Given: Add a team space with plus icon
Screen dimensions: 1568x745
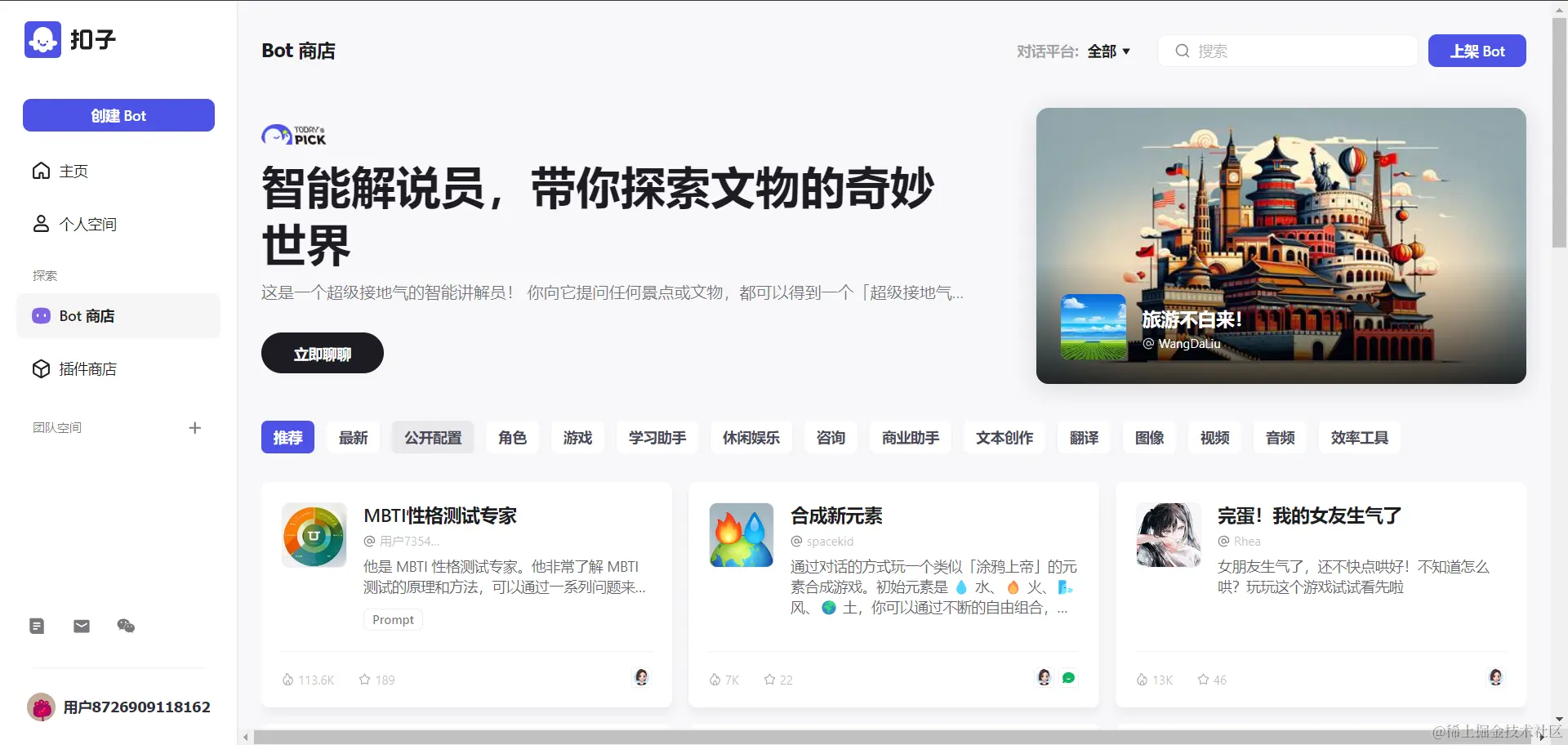Looking at the screenshot, I should coord(194,428).
